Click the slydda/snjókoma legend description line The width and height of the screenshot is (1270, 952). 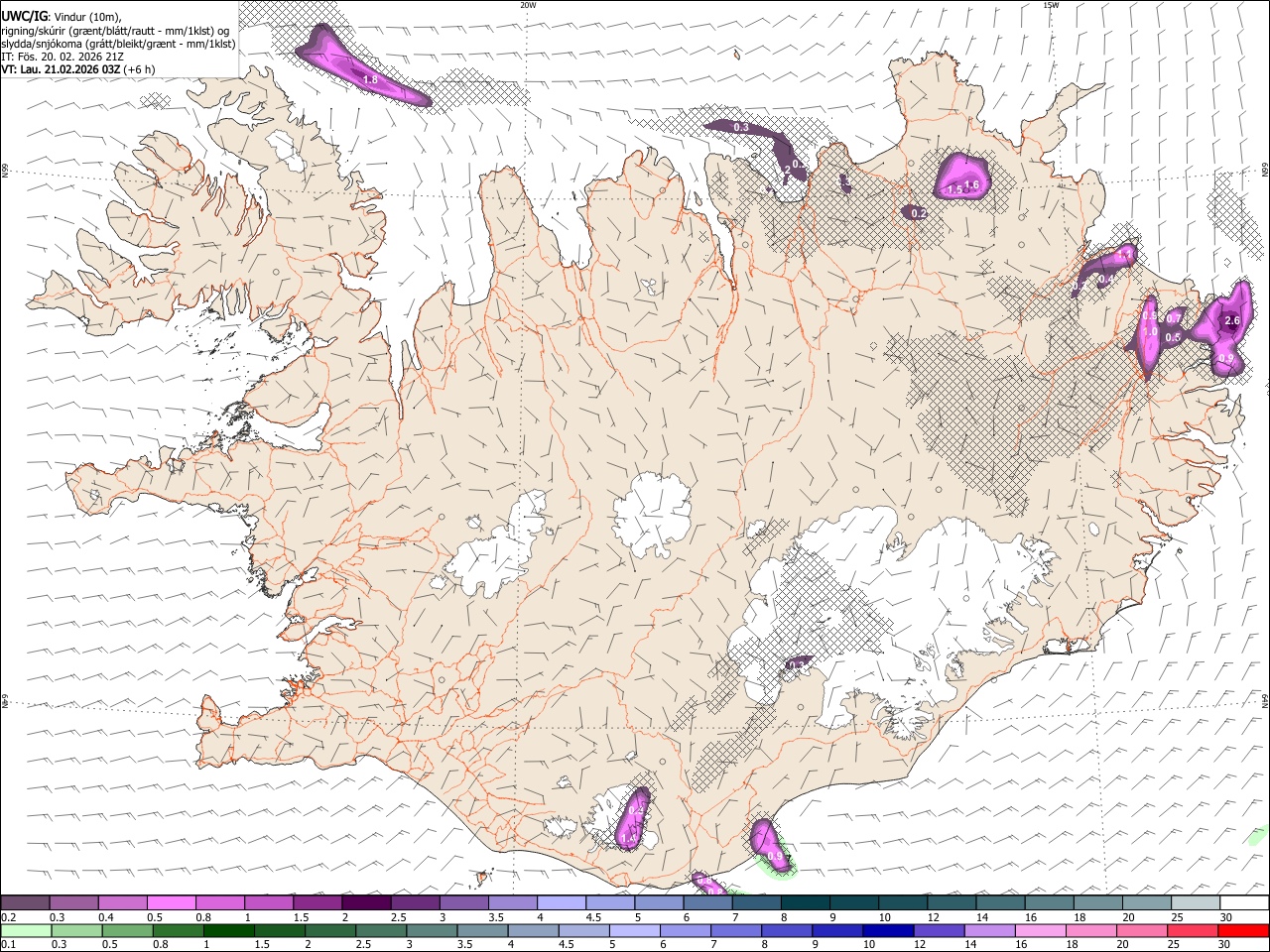click(118, 44)
